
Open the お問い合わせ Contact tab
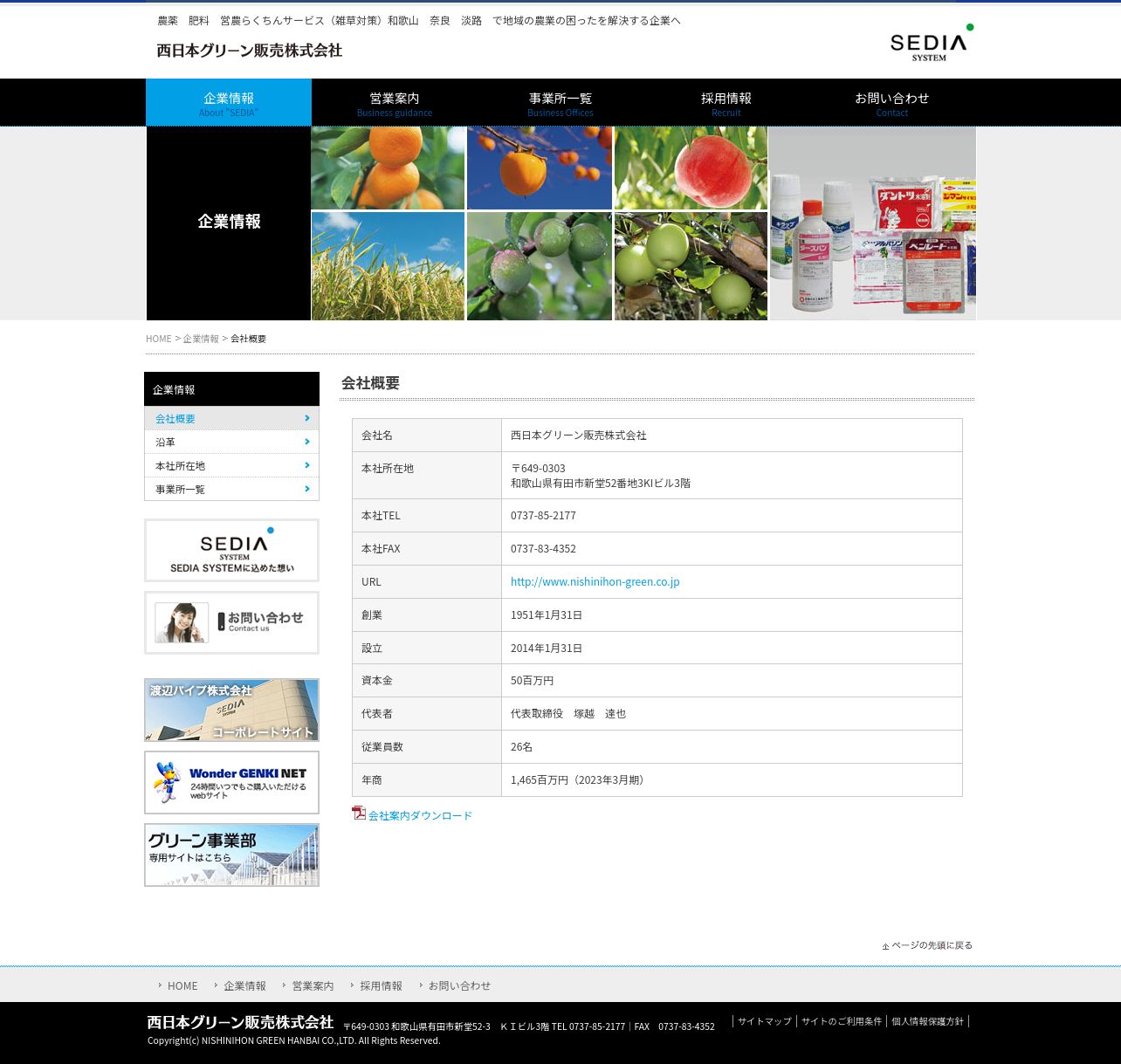click(892, 102)
